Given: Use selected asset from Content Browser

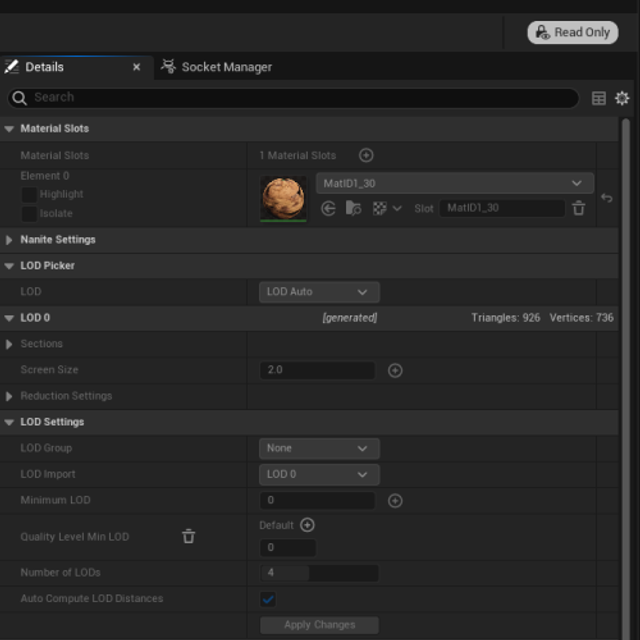Looking at the screenshot, I should [x=328, y=209].
